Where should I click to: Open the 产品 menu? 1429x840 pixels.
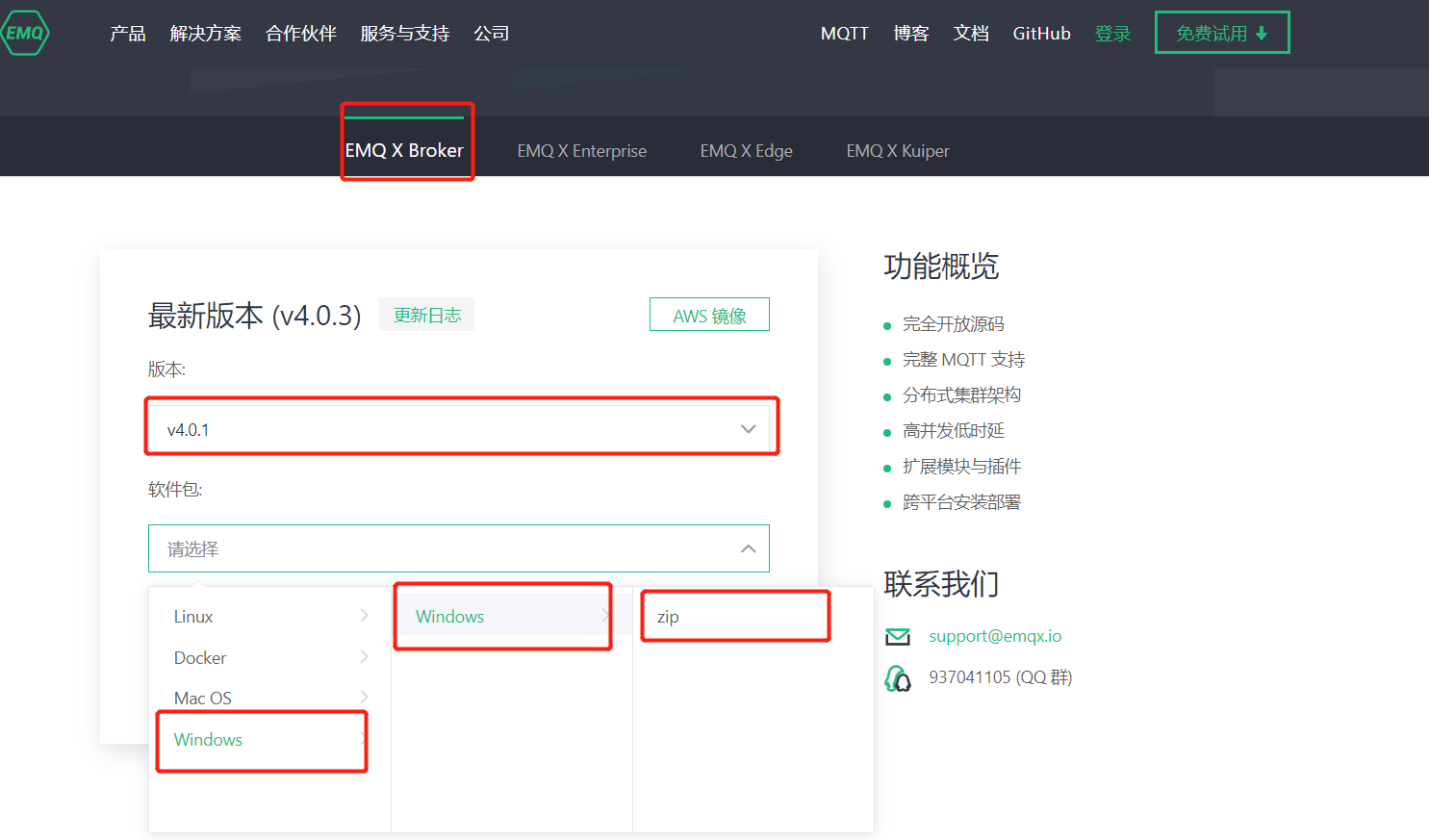[128, 34]
